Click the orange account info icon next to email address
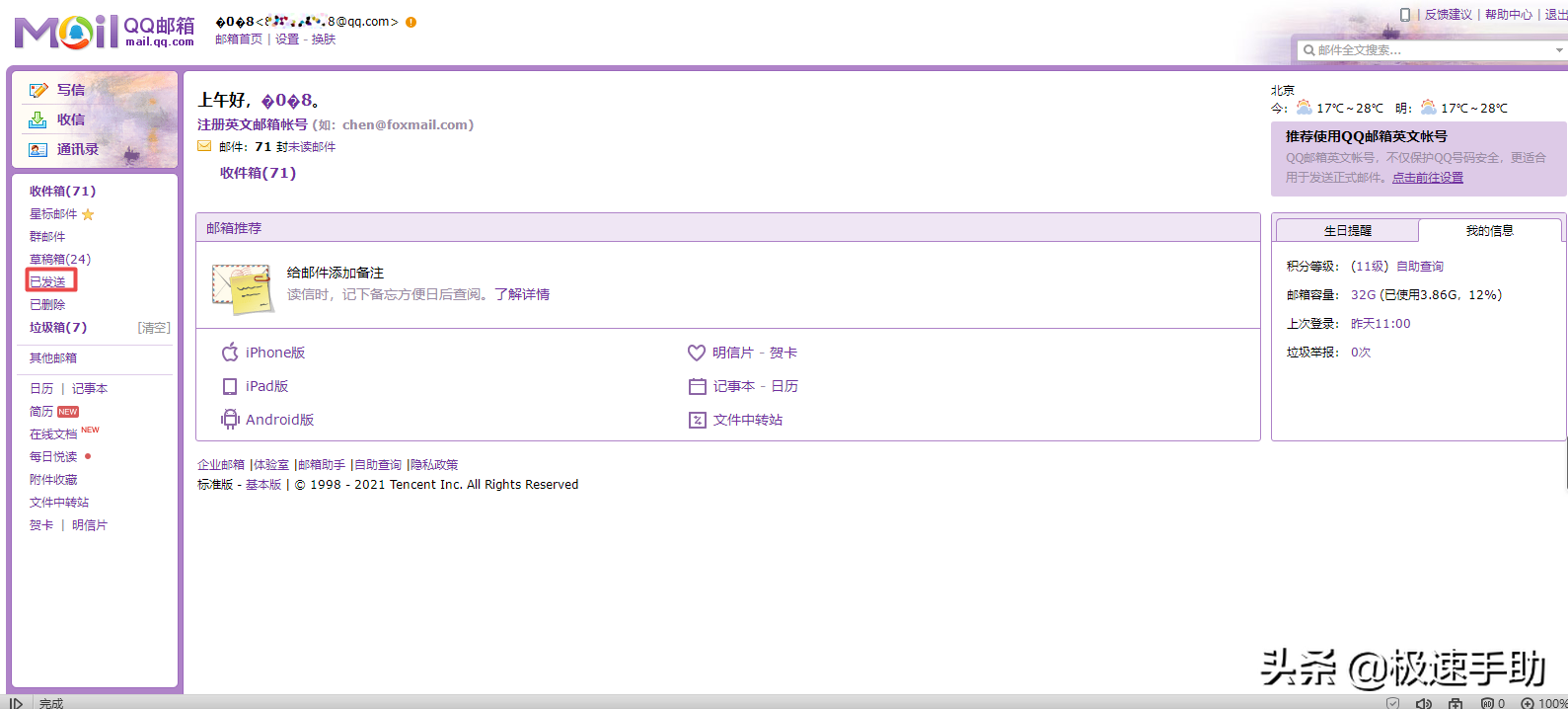Image resolution: width=1568 pixels, height=709 pixels. [411, 22]
